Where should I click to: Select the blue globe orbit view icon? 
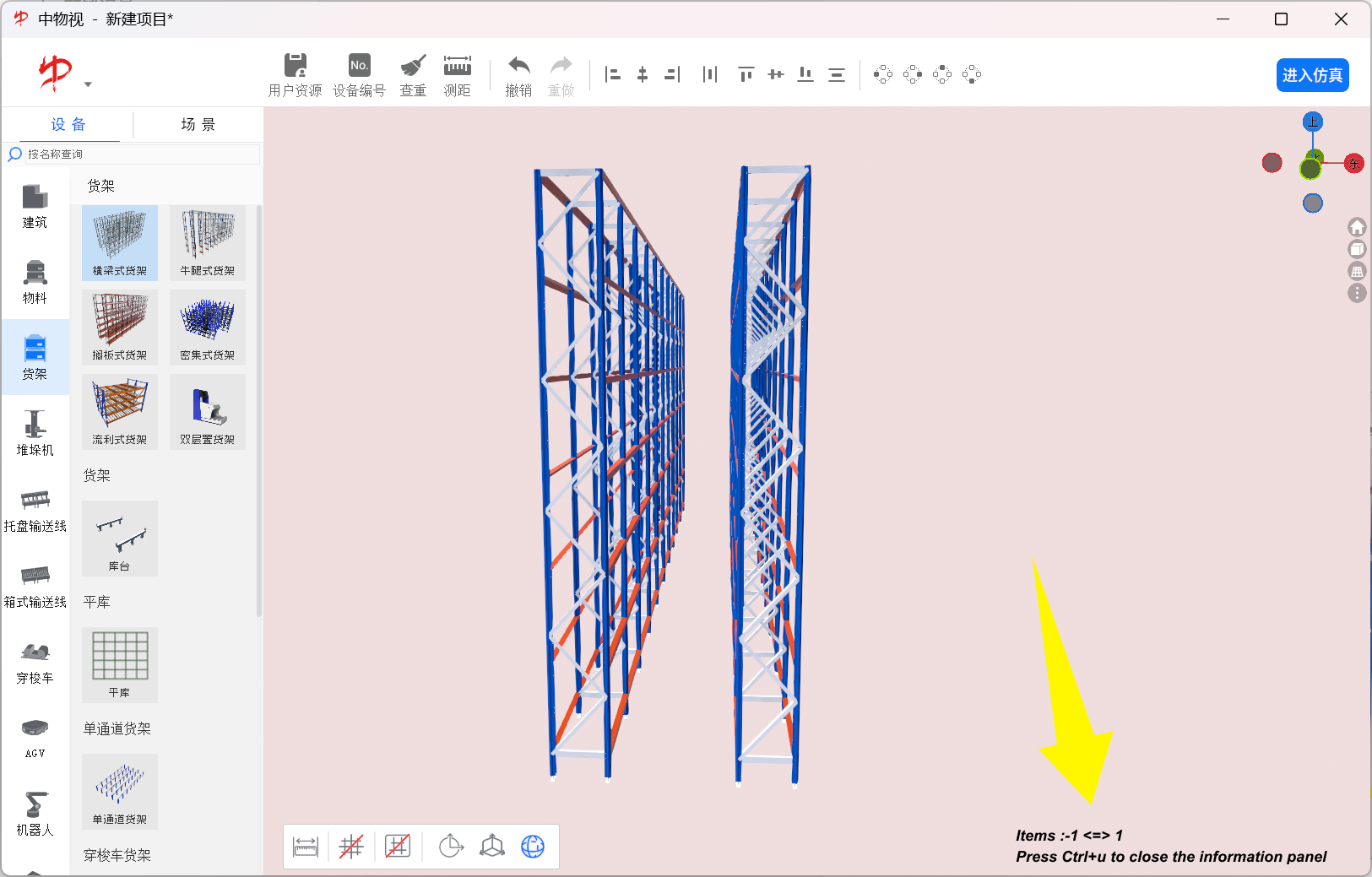tap(533, 846)
